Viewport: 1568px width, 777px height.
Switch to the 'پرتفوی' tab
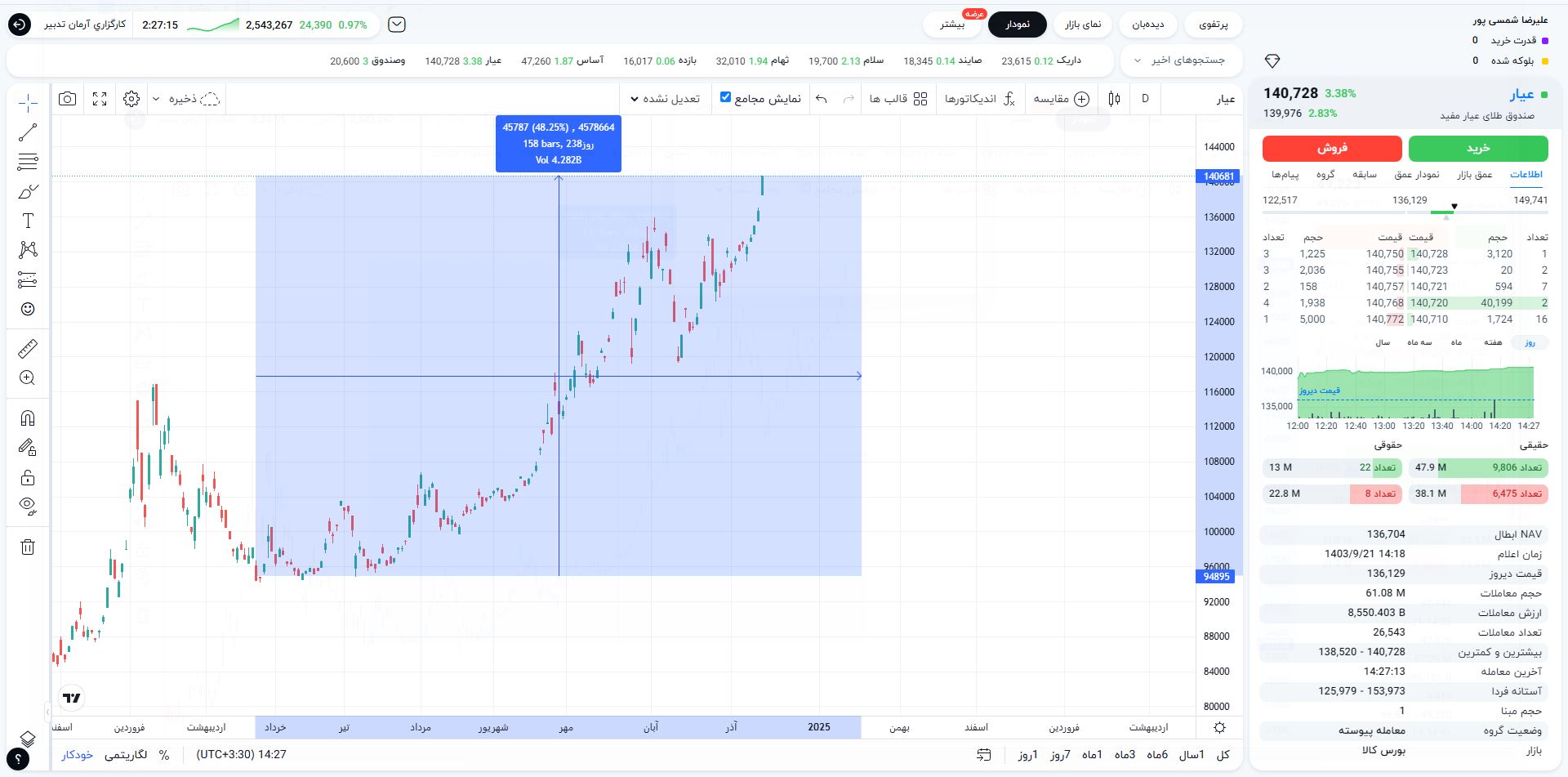click(1214, 25)
